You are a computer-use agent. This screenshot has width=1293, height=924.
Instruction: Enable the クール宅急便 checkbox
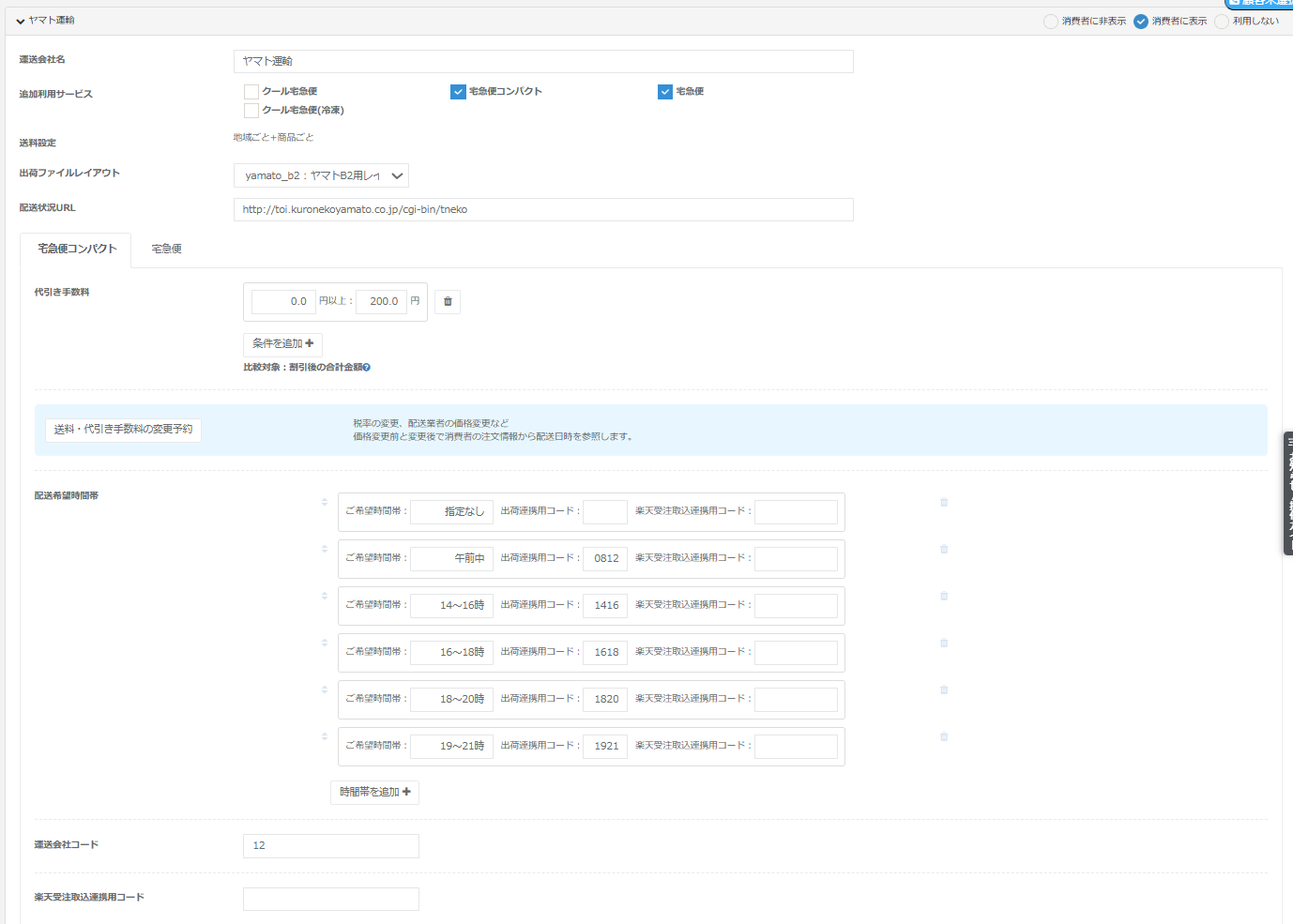click(251, 92)
